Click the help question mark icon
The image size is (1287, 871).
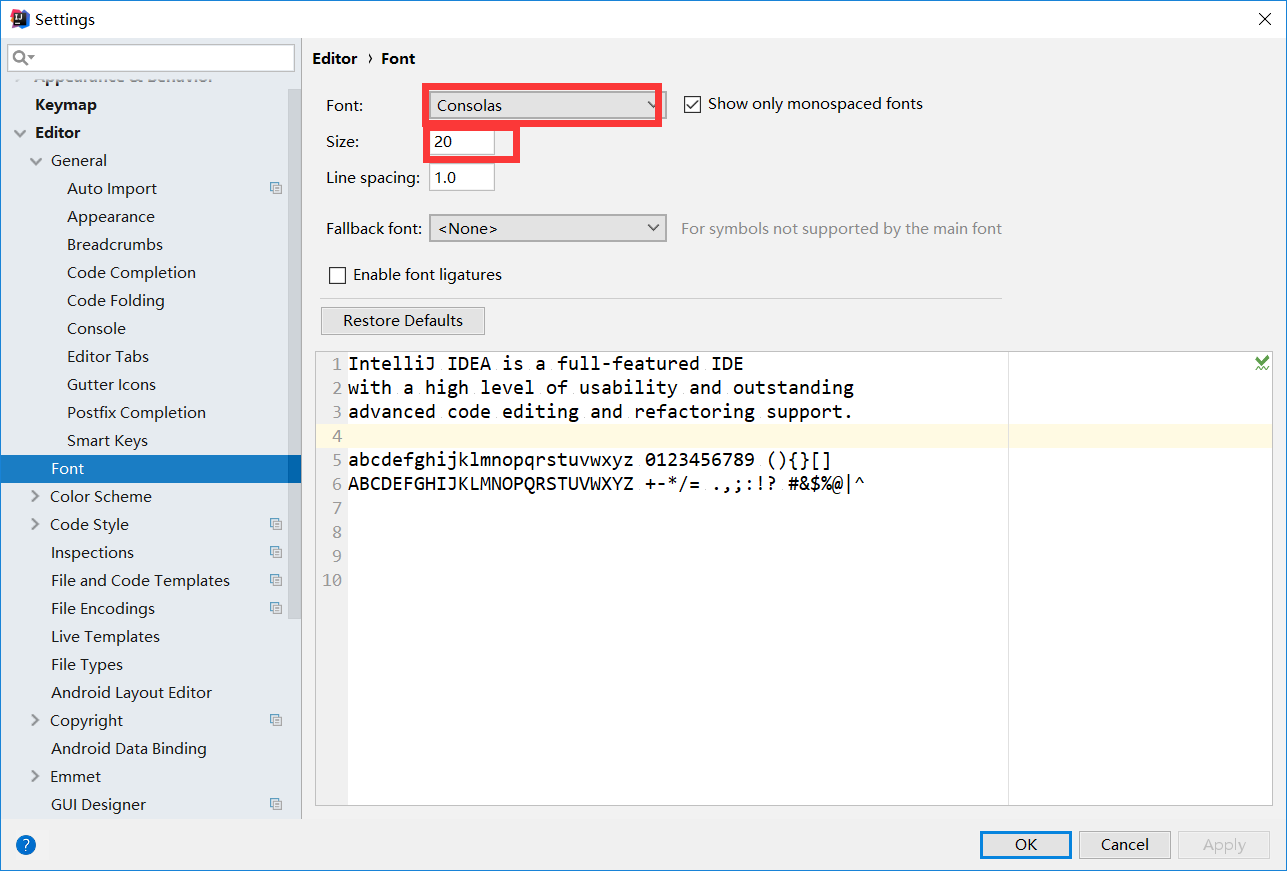coord(26,845)
